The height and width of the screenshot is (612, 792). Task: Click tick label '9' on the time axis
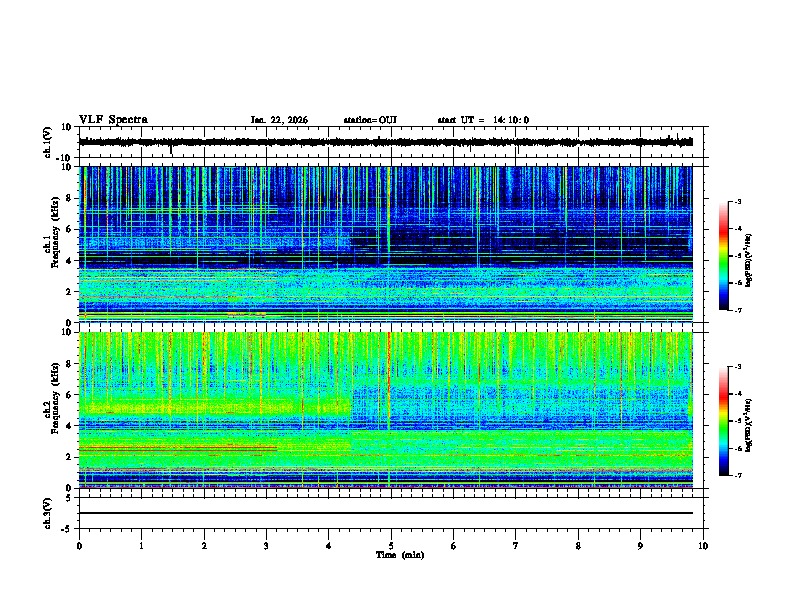point(640,546)
